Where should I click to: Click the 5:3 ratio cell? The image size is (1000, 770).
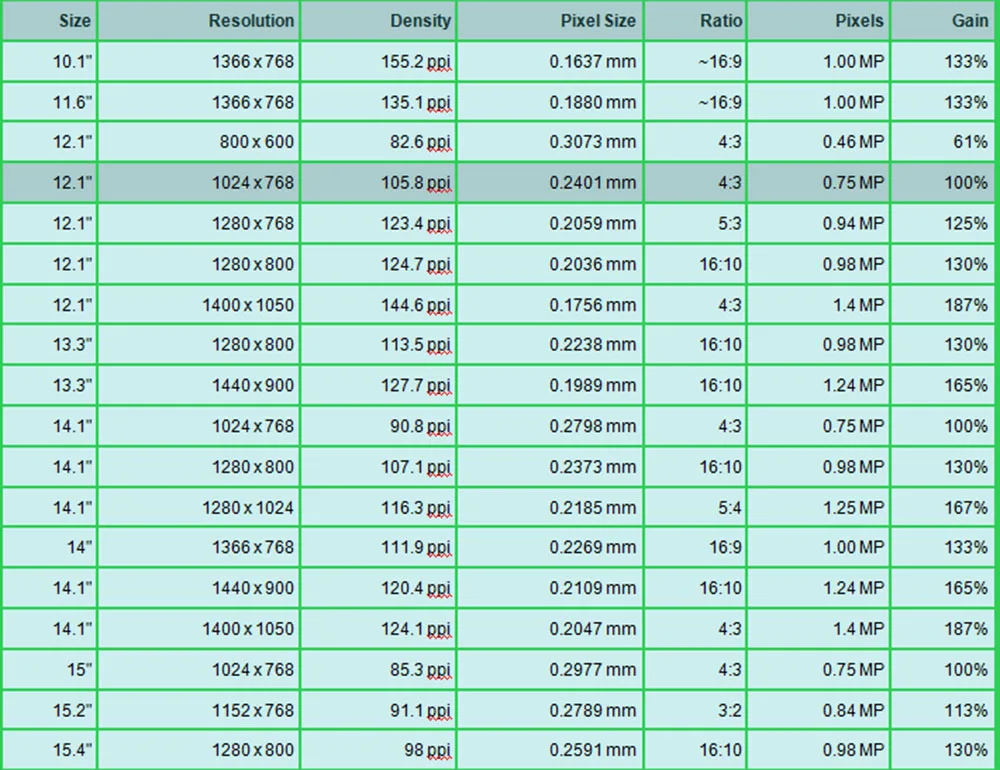696,224
